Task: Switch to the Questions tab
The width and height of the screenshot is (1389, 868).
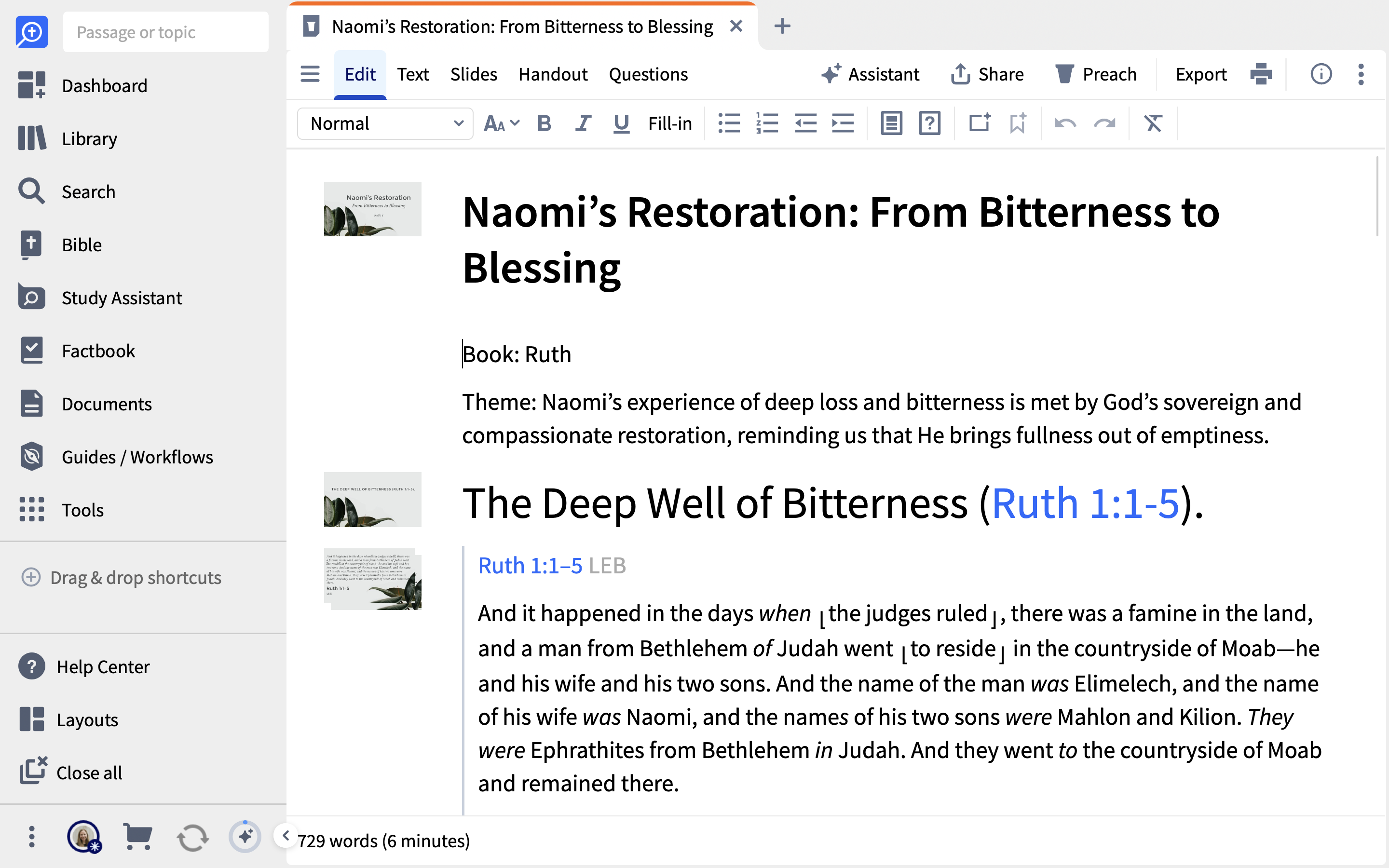Action: tap(648, 74)
